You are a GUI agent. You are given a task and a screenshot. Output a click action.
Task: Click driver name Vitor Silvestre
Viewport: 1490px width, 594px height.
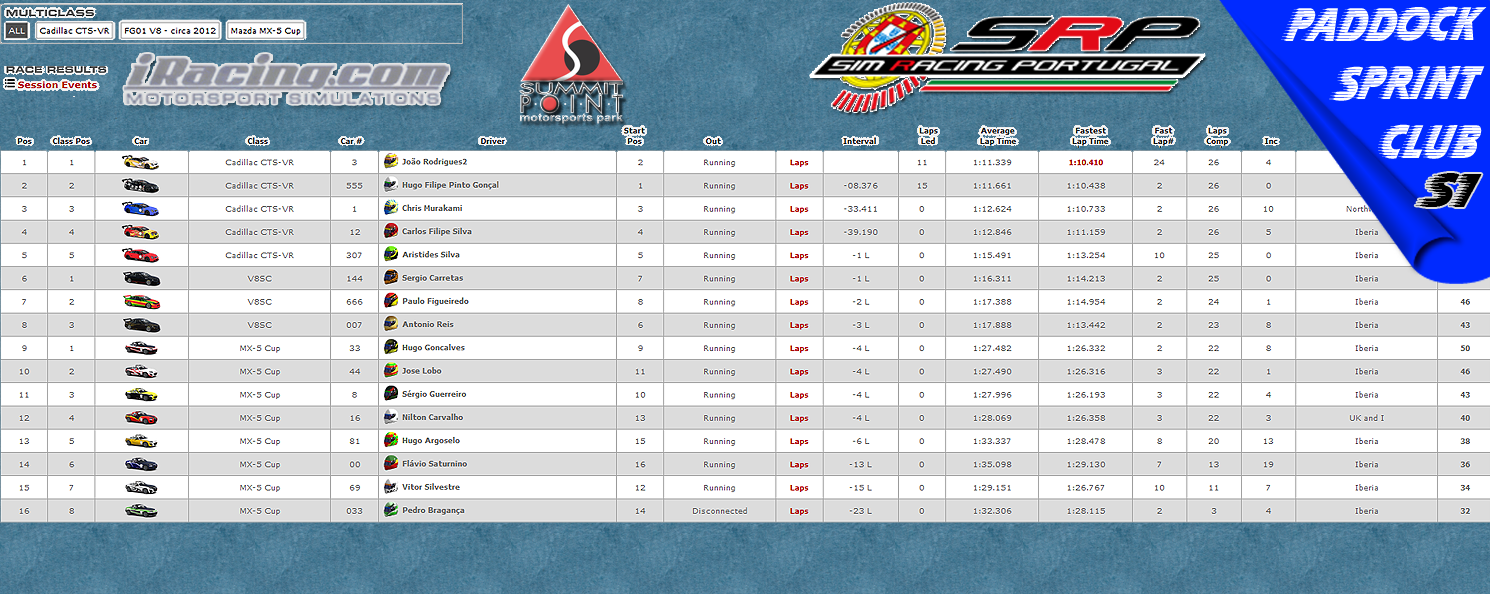[431, 488]
